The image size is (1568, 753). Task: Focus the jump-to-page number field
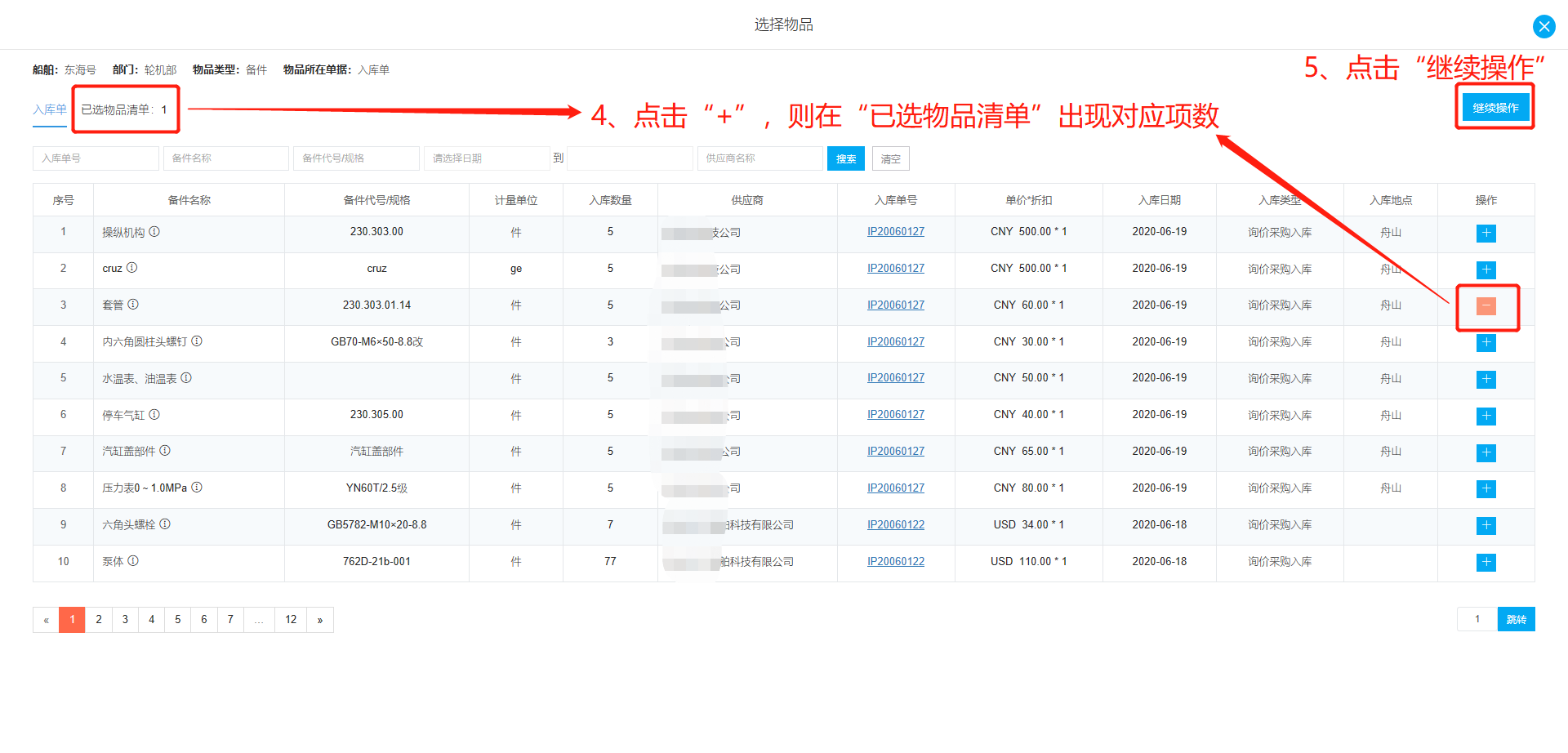(x=1477, y=619)
